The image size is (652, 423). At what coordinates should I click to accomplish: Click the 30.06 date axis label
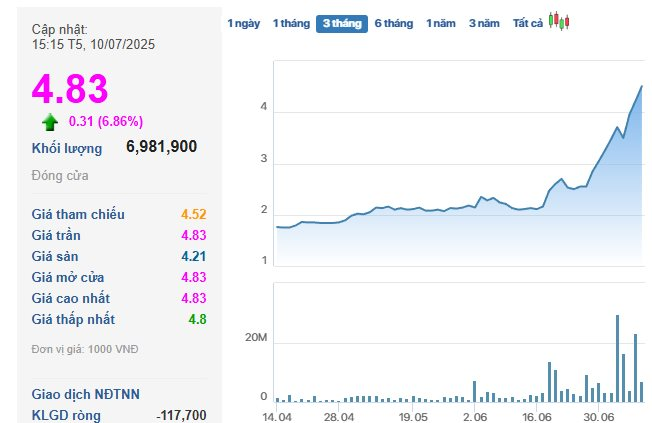point(599,415)
